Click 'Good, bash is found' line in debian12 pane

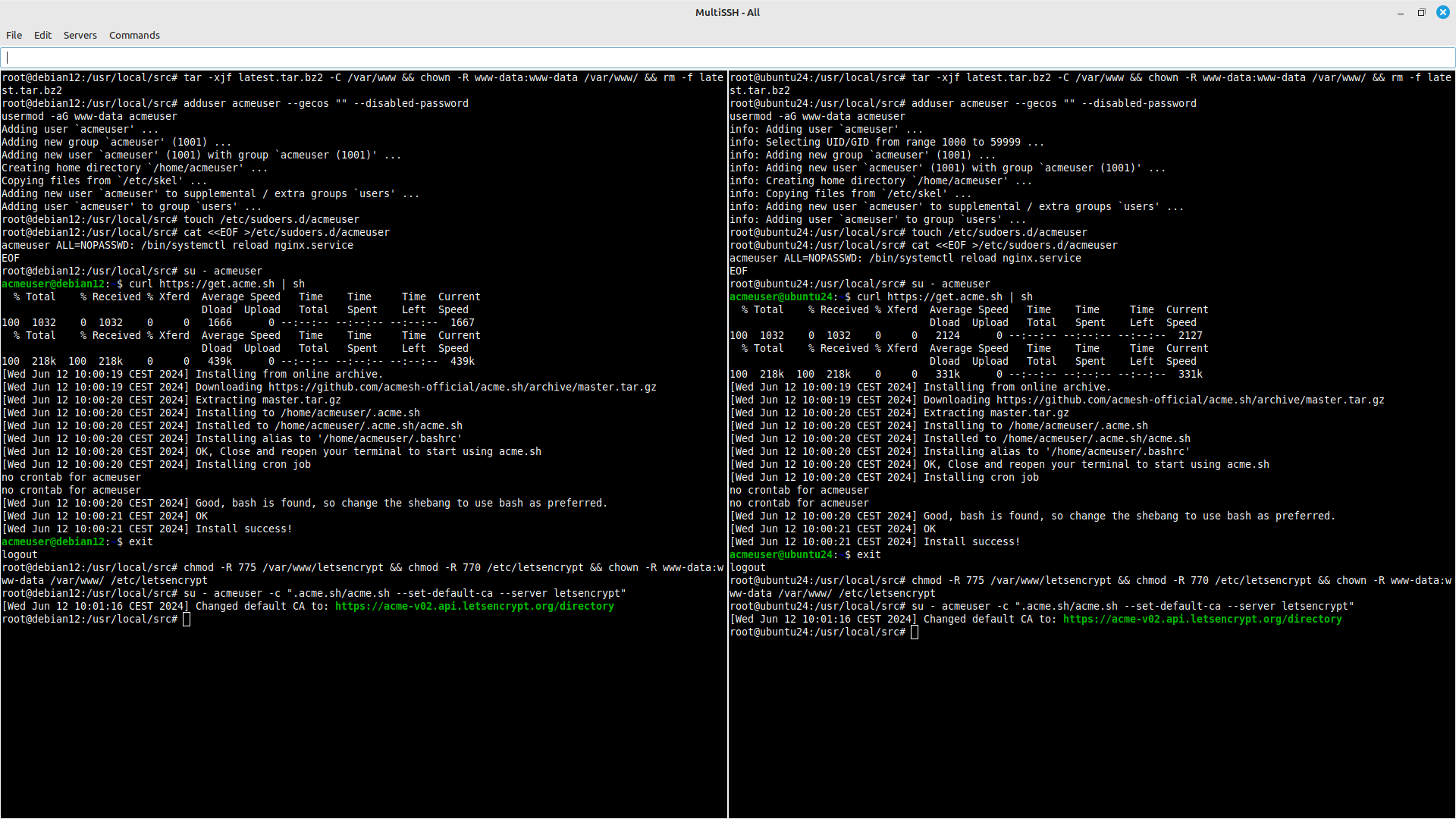305,503
